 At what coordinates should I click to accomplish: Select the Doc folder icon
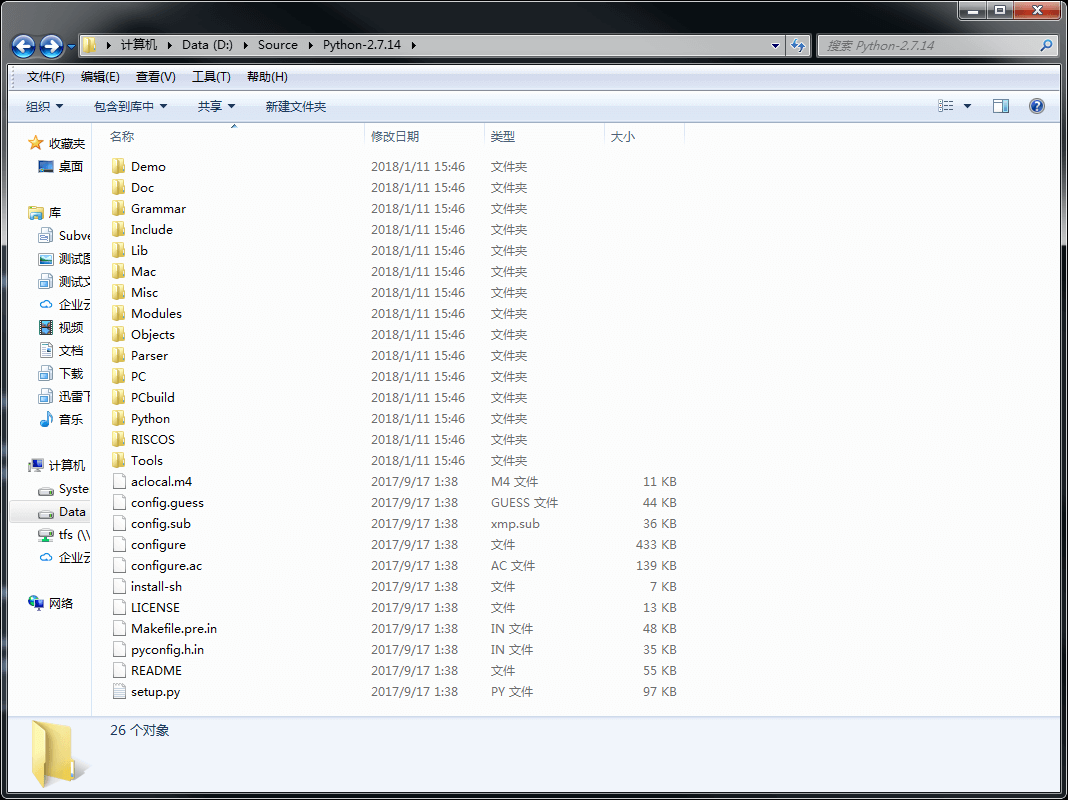(x=119, y=187)
